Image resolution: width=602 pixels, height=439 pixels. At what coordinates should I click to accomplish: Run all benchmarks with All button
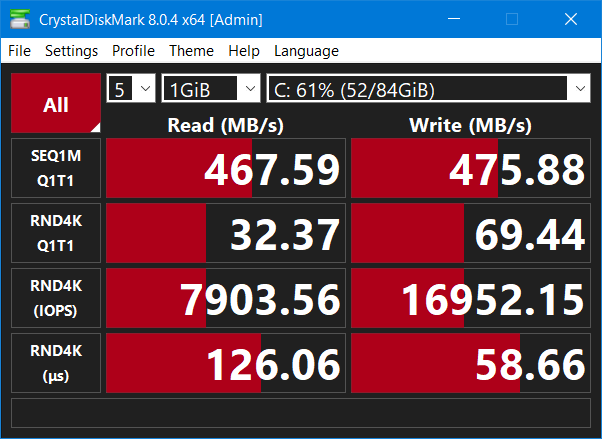pyautogui.click(x=56, y=104)
